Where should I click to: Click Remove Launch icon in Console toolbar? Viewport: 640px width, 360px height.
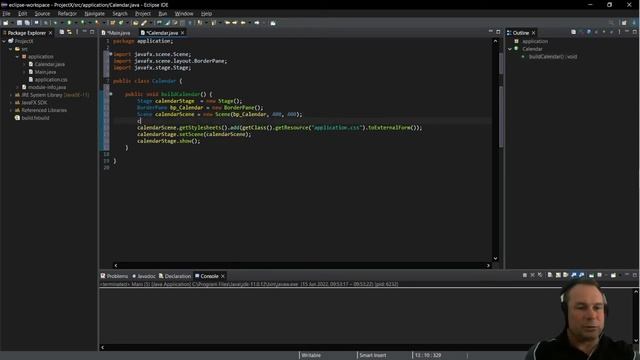[533, 276]
